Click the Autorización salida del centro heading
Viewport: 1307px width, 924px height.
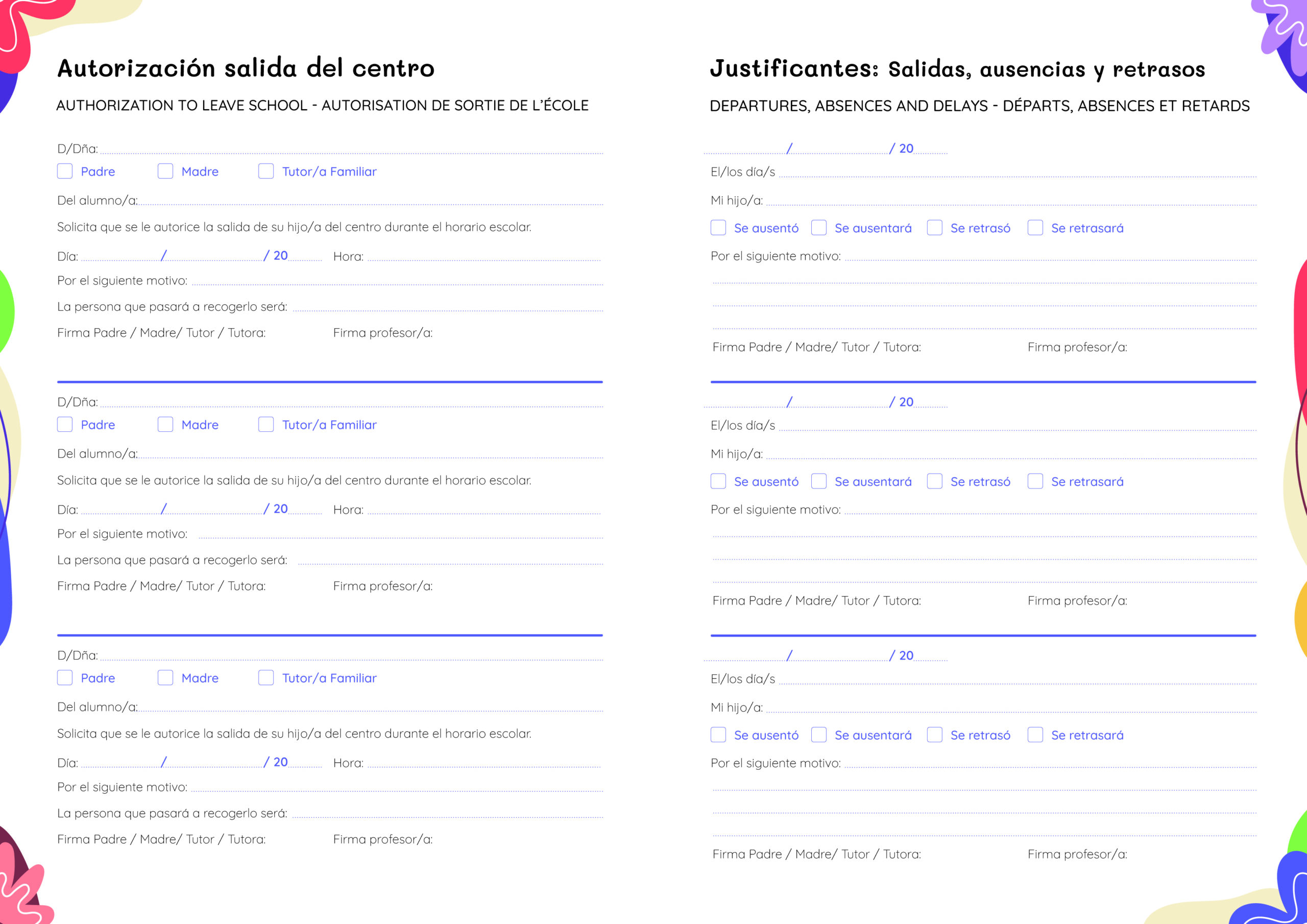pyautogui.click(x=246, y=68)
